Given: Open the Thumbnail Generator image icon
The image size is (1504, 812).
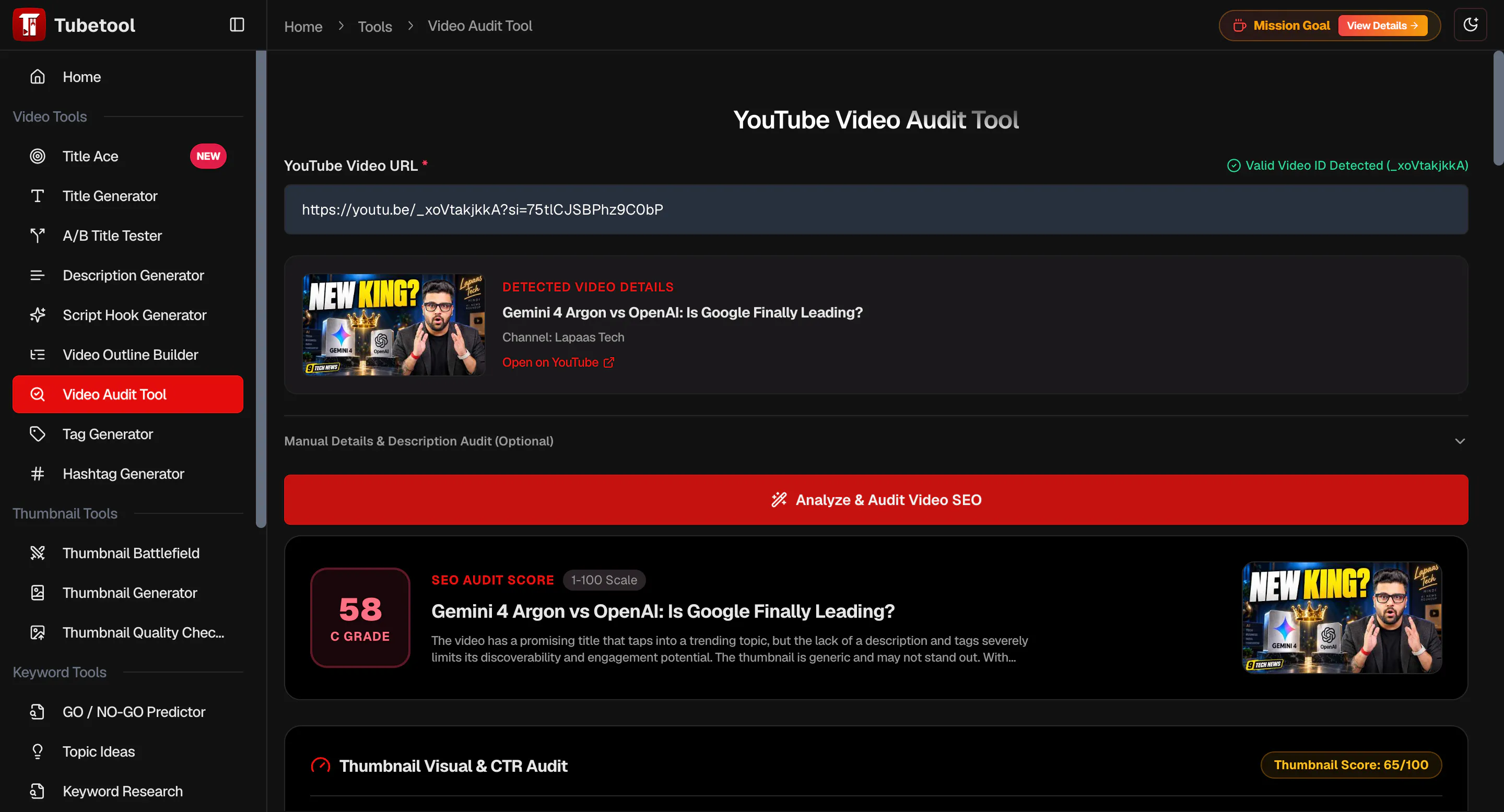Looking at the screenshot, I should click(x=38, y=593).
